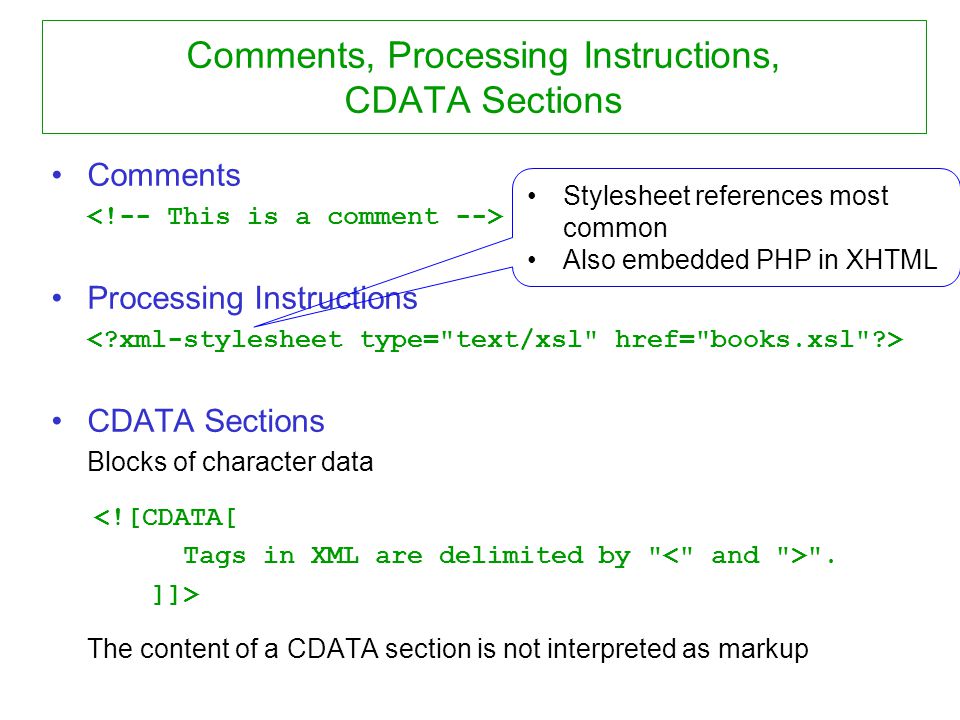
Task: Click the slide title box
Action: (x=484, y=77)
